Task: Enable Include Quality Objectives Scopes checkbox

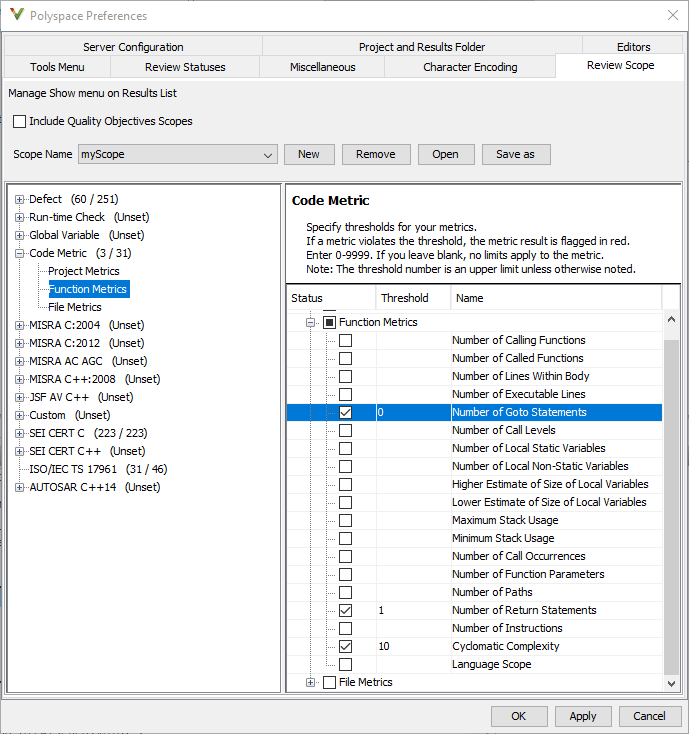Action: (x=19, y=122)
